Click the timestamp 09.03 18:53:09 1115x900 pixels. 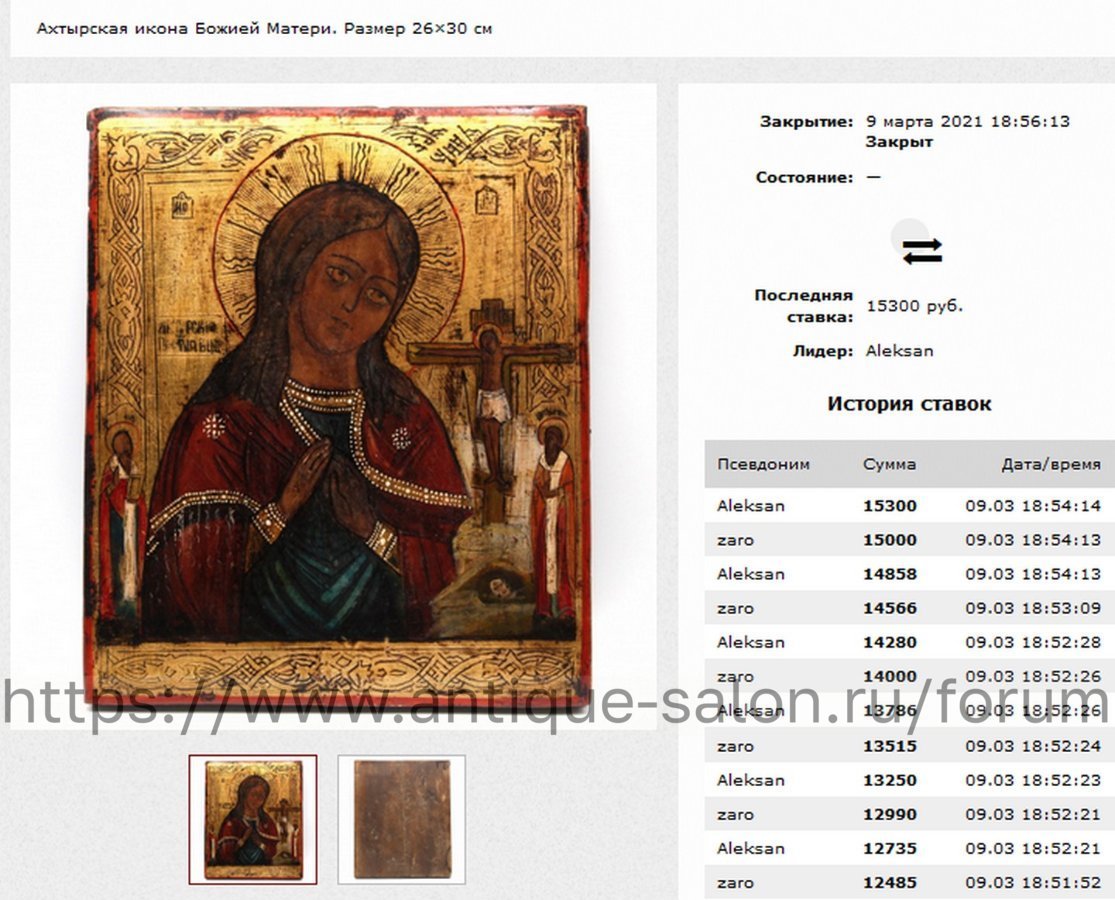tap(1033, 609)
